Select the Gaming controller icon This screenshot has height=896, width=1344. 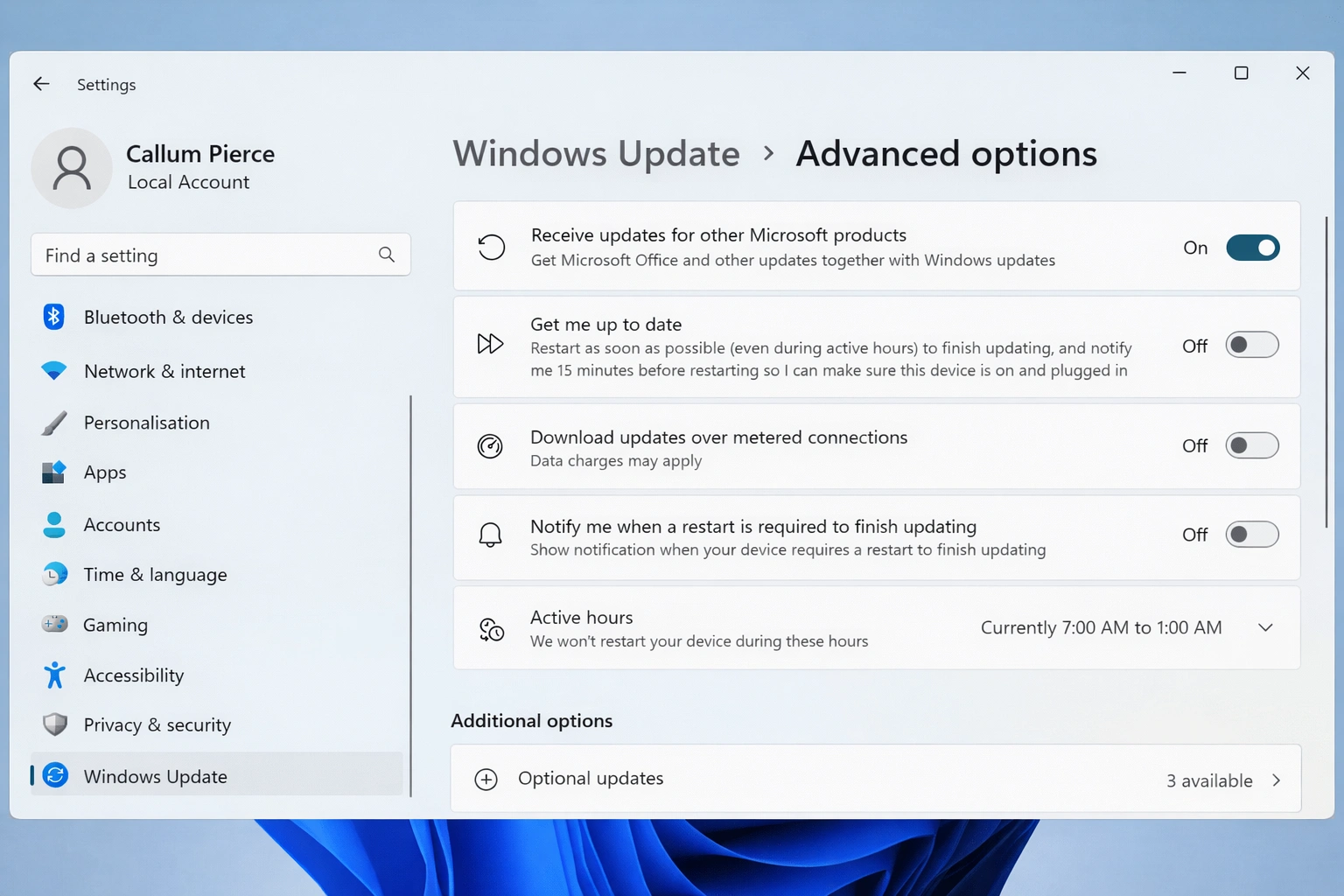pyautogui.click(x=54, y=624)
